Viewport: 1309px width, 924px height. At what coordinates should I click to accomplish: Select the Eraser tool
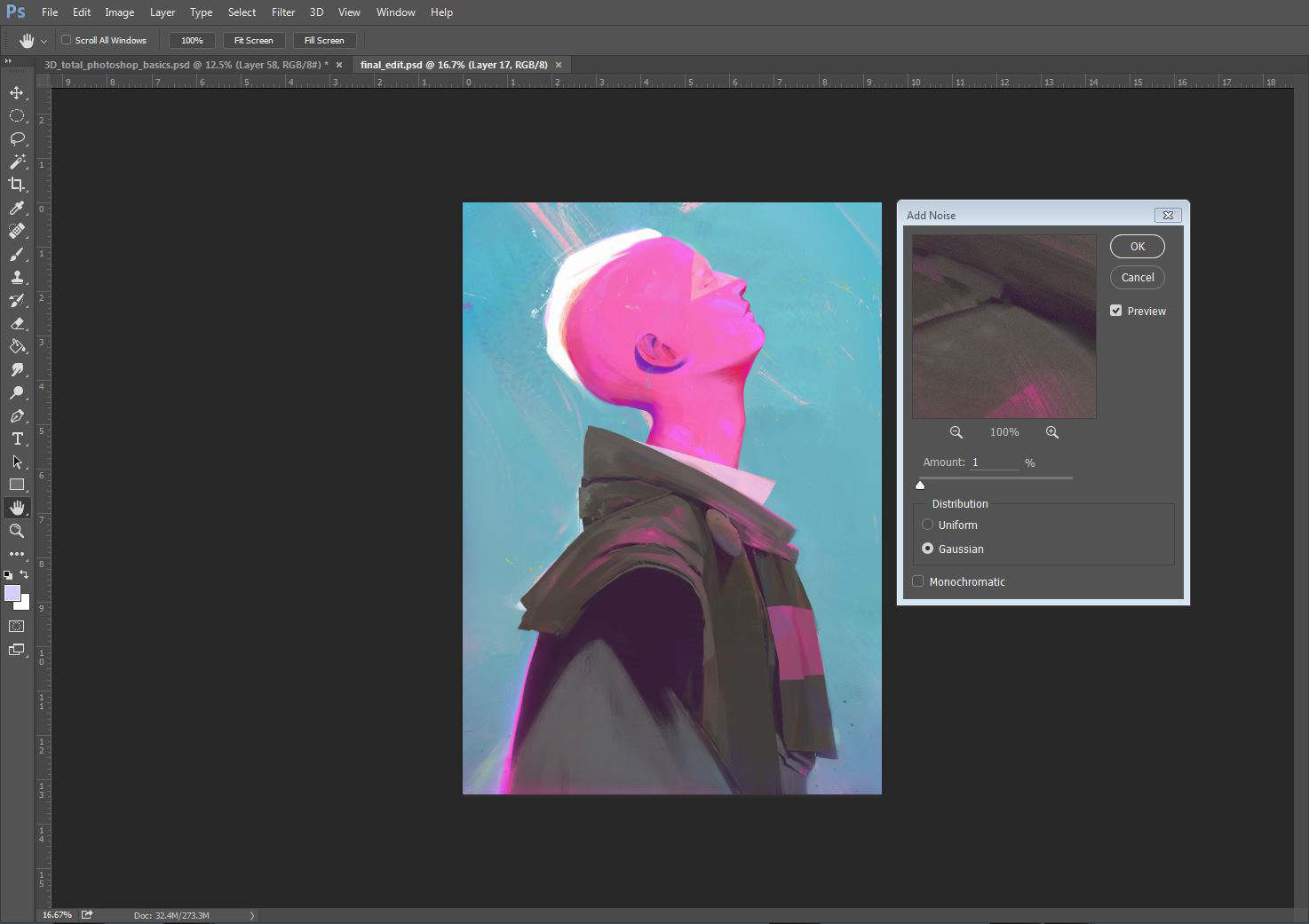(x=17, y=323)
